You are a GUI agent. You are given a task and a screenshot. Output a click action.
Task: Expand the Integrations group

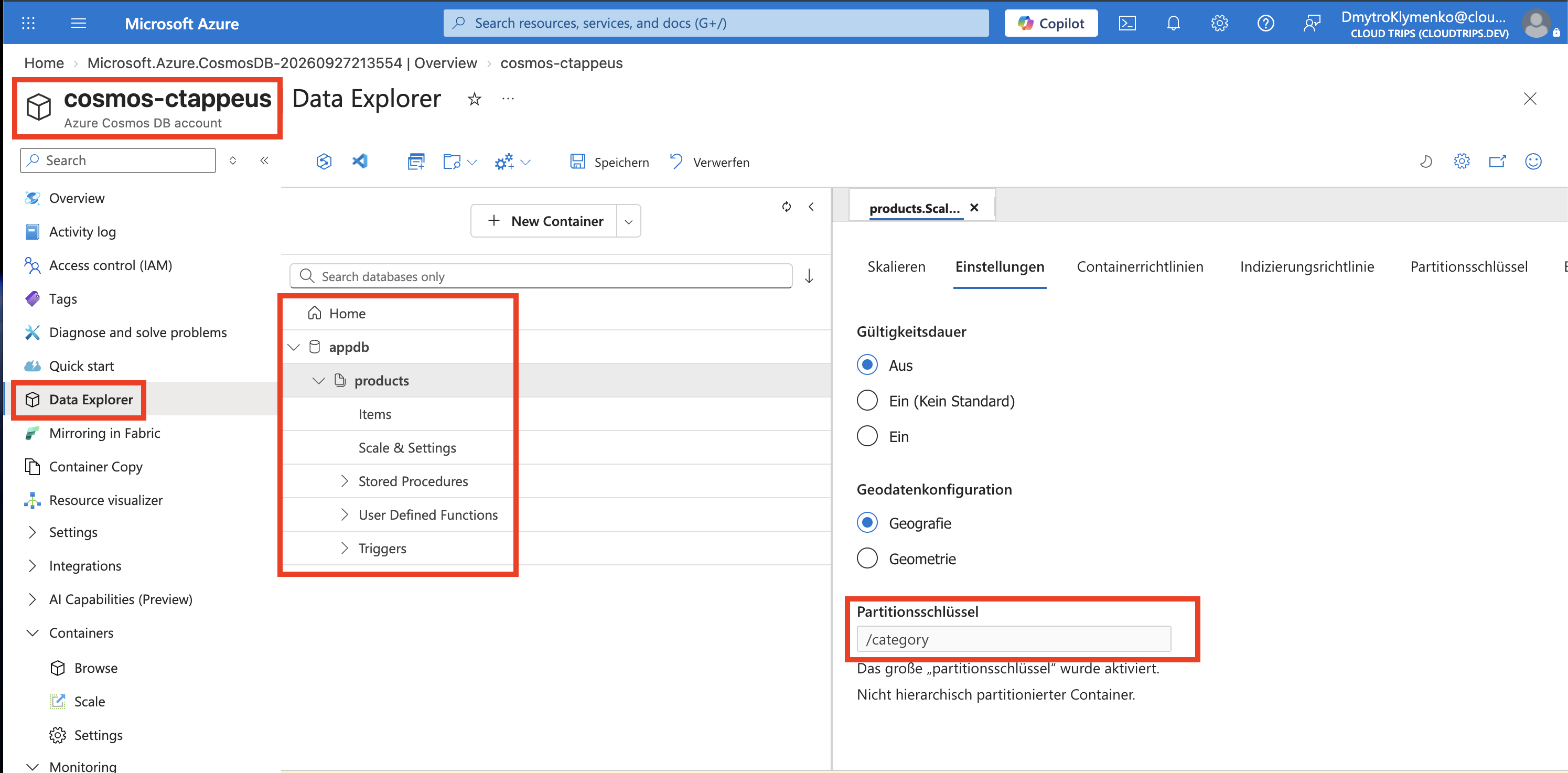(x=33, y=565)
